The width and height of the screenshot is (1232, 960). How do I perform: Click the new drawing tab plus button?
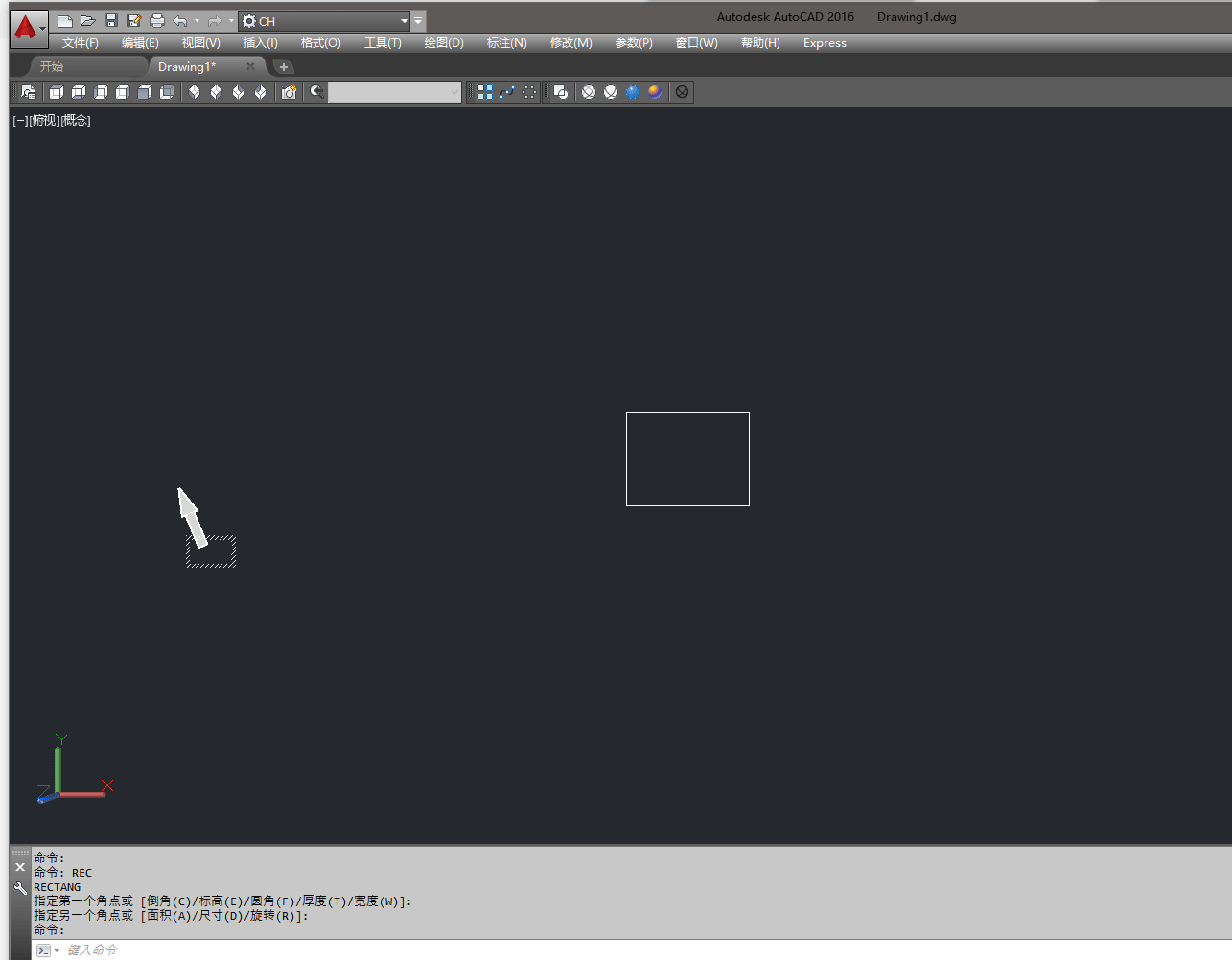pyautogui.click(x=283, y=67)
